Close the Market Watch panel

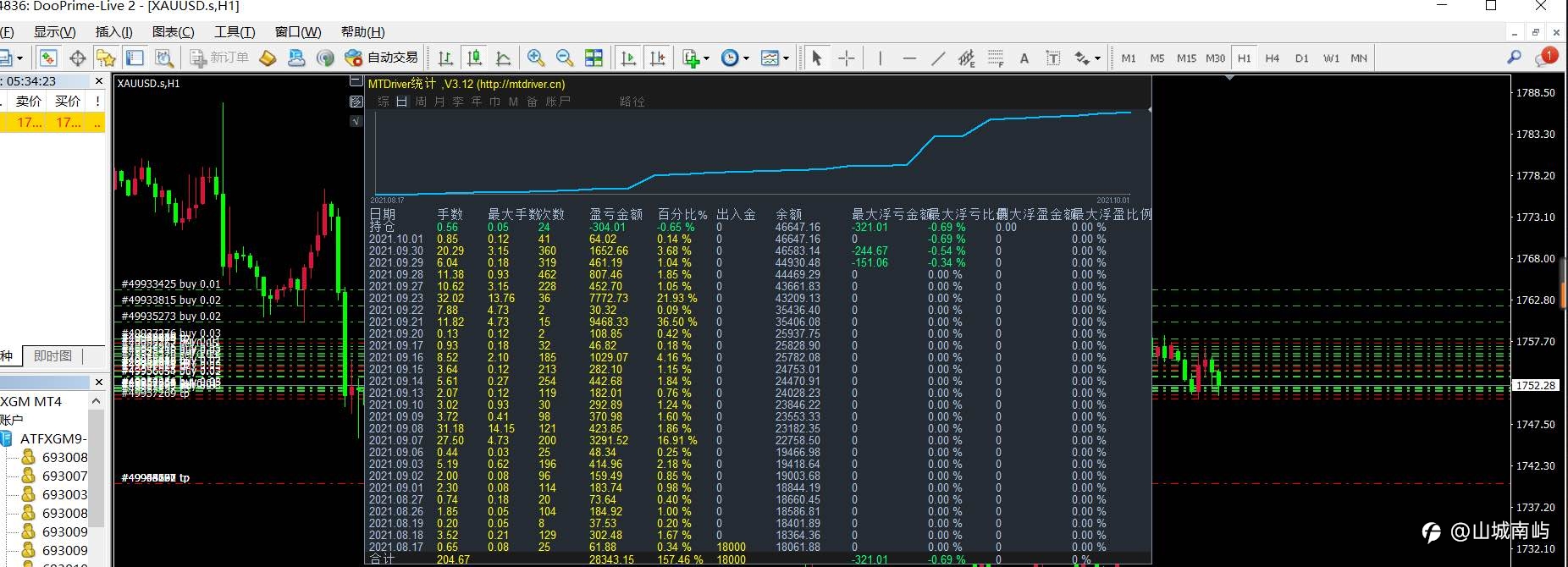(99, 81)
